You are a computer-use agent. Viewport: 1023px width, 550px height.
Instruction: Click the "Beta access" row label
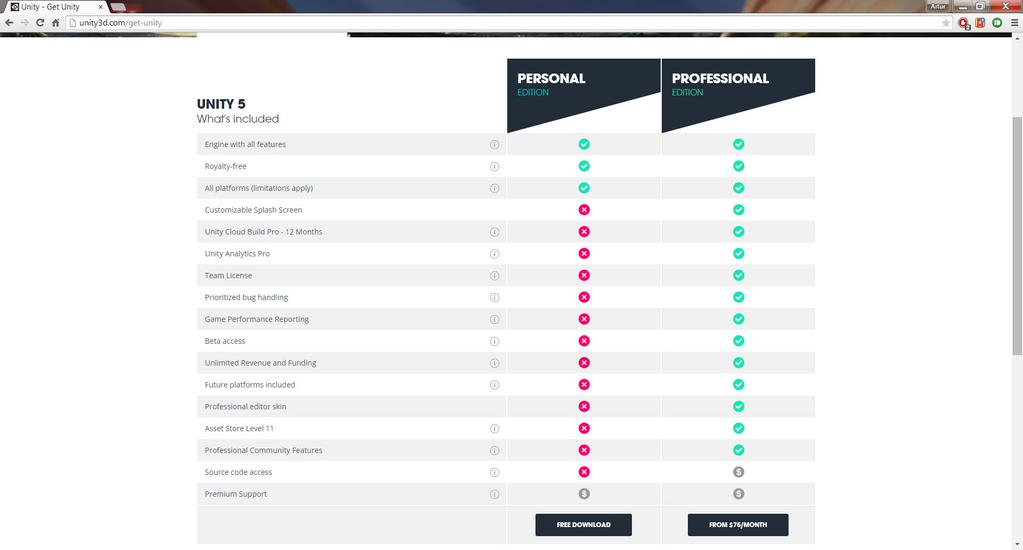tap(225, 341)
